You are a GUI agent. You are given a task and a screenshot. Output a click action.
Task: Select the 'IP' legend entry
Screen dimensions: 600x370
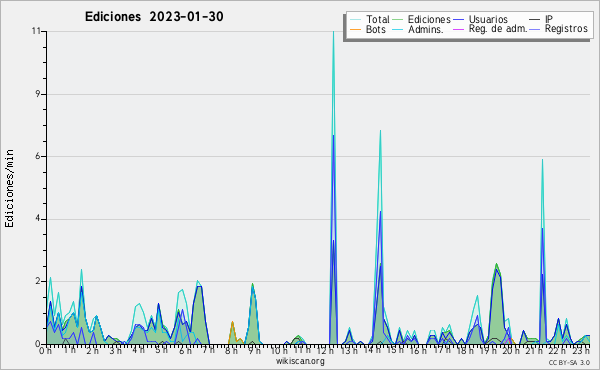click(541, 19)
